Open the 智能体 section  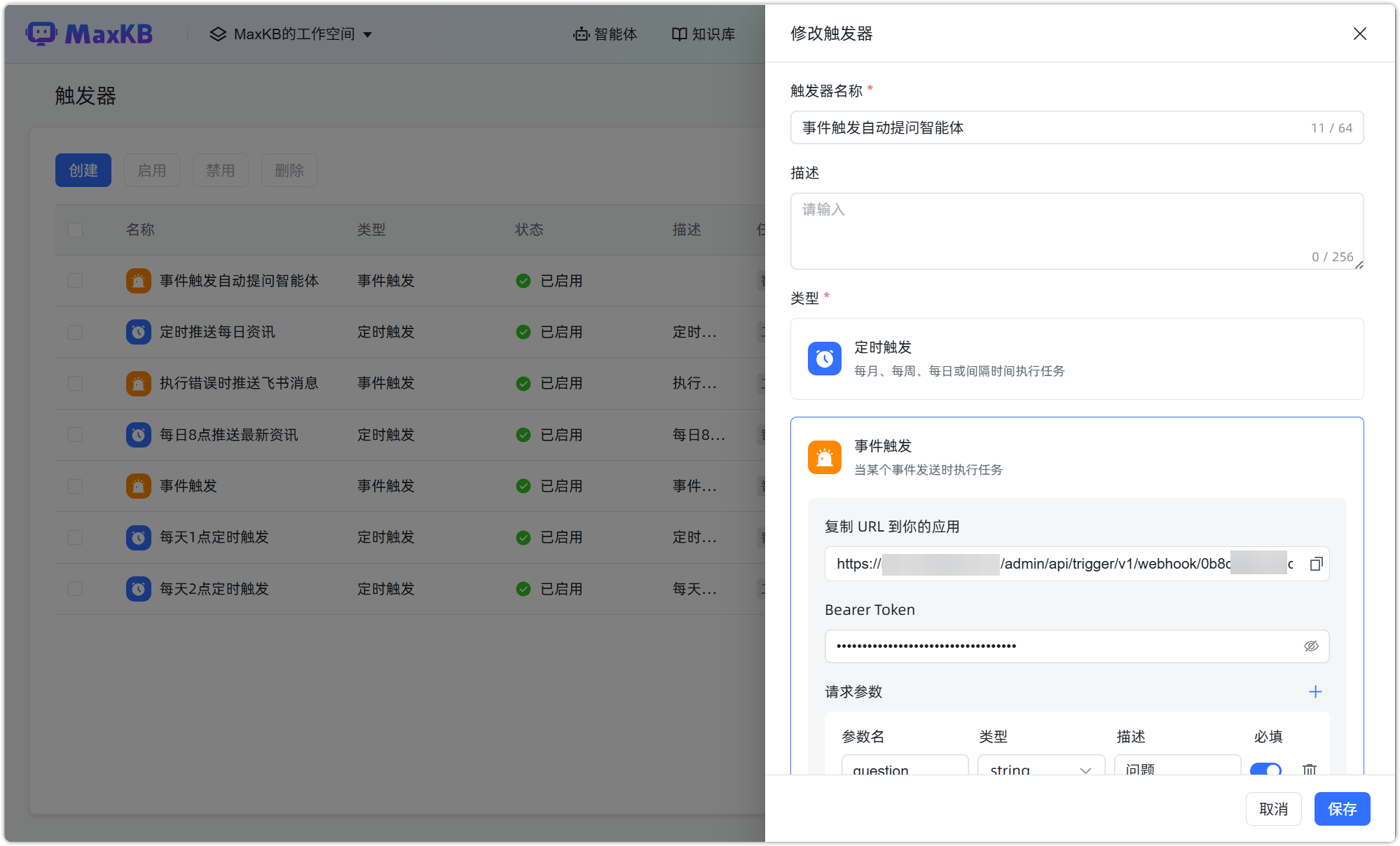coord(605,34)
